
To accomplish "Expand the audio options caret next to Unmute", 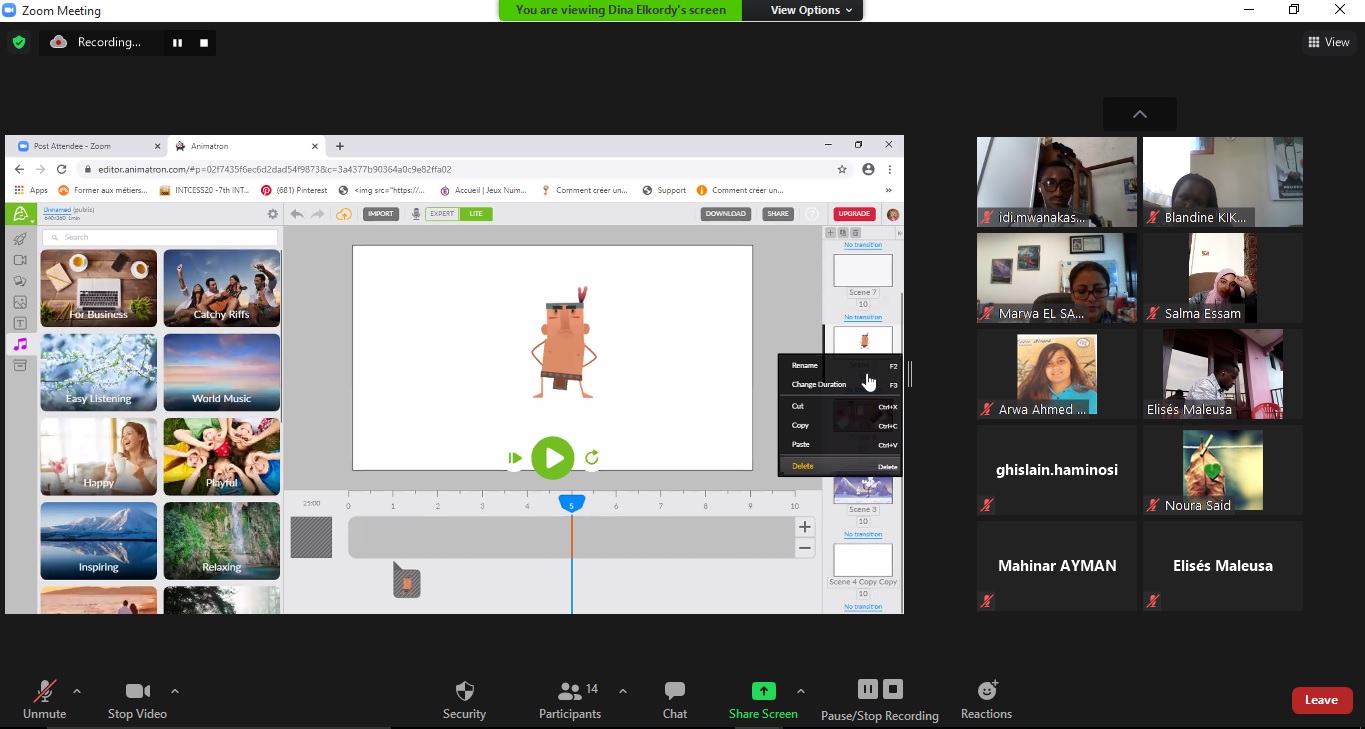I will pyautogui.click(x=77, y=691).
